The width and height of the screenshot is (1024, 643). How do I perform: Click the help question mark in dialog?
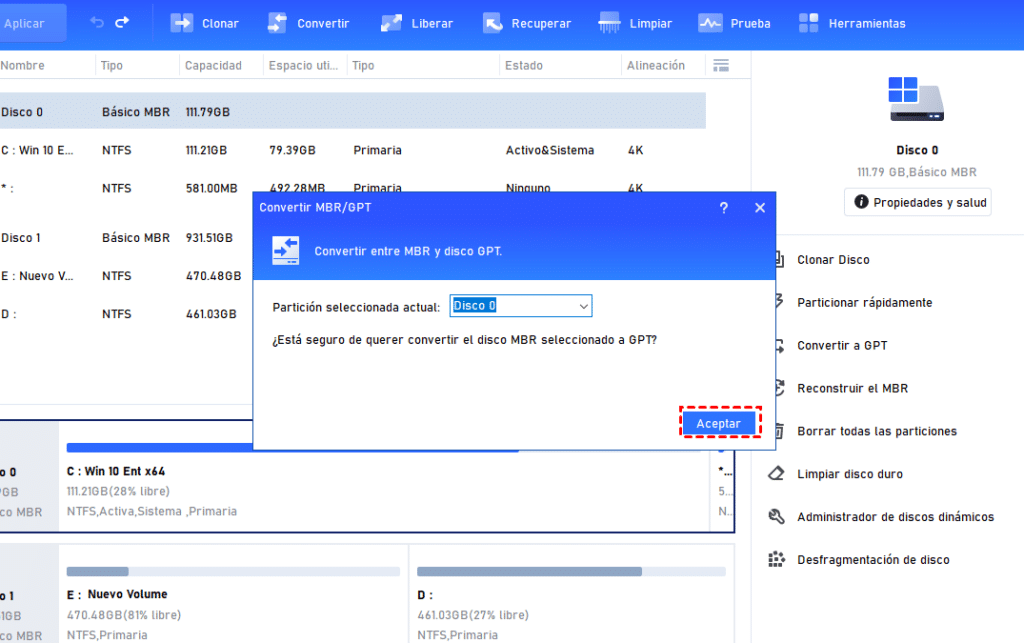[724, 208]
